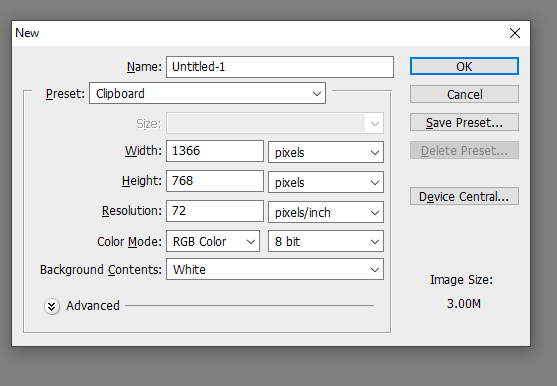Click the Cancel button
The height and width of the screenshot is (386, 557).
pyautogui.click(x=464, y=94)
